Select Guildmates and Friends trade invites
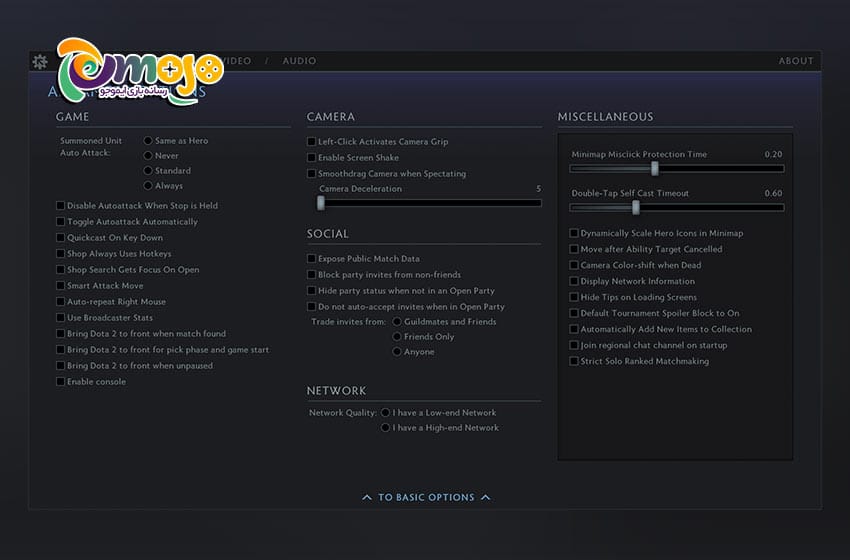The height and width of the screenshot is (560, 850). [397, 321]
